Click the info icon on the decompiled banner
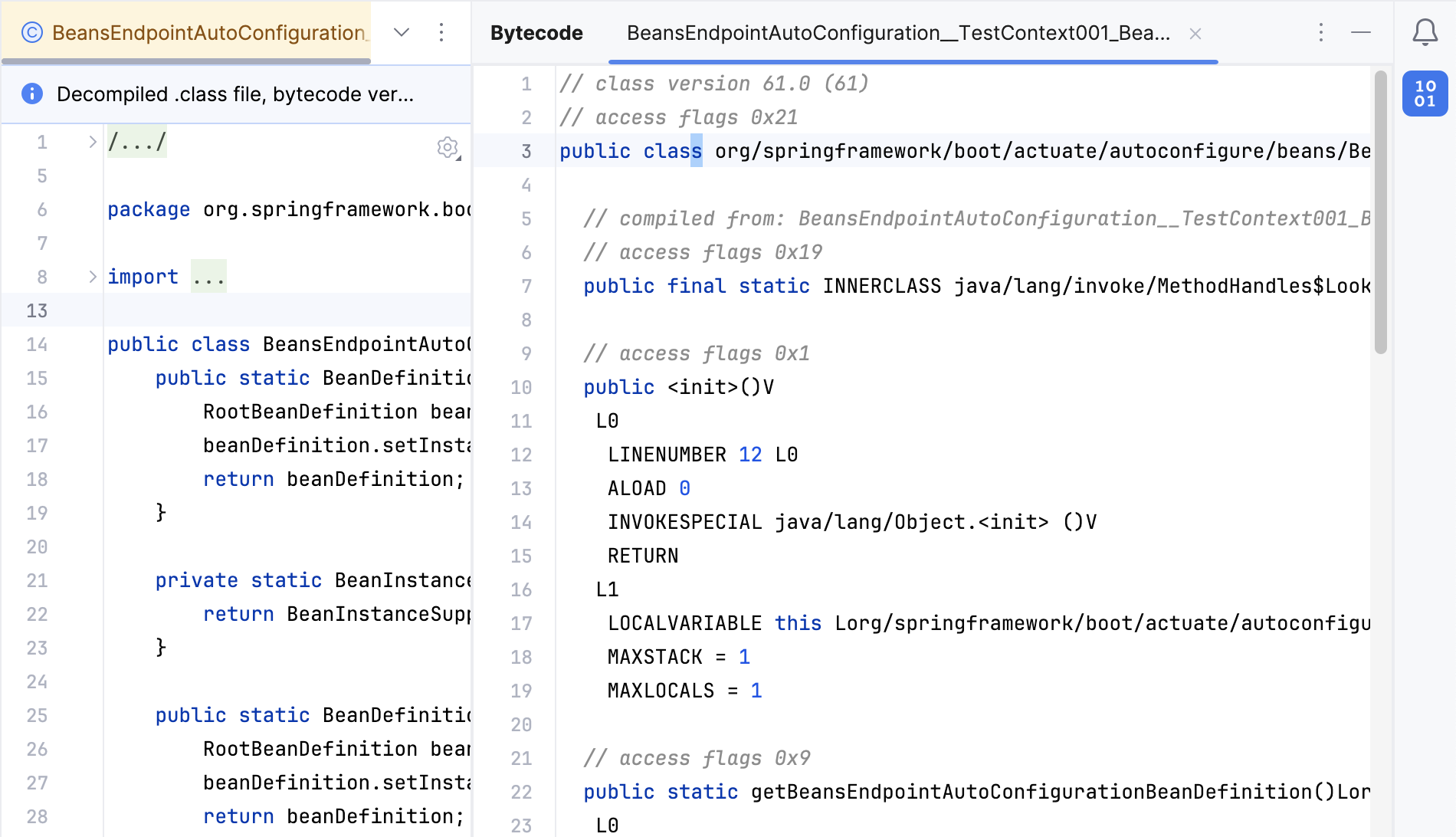The image size is (1456, 837). [31, 94]
